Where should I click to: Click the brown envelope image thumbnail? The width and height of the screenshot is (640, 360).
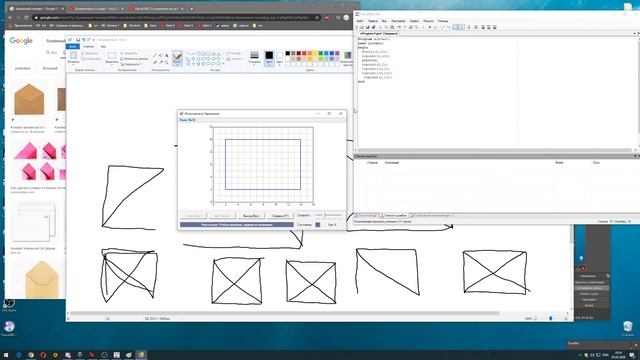[x=29, y=99]
